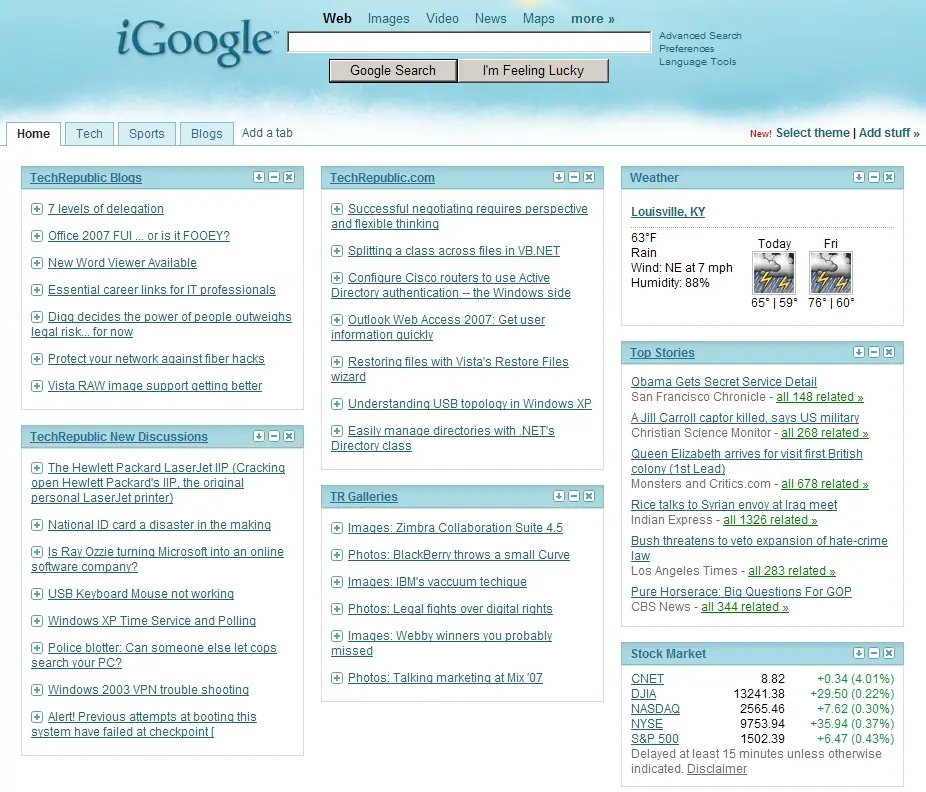The width and height of the screenshot is (926, 792).
Task: Open 'Obama Gets Secret Service Detail' story
Action: [x=723, y=382]
